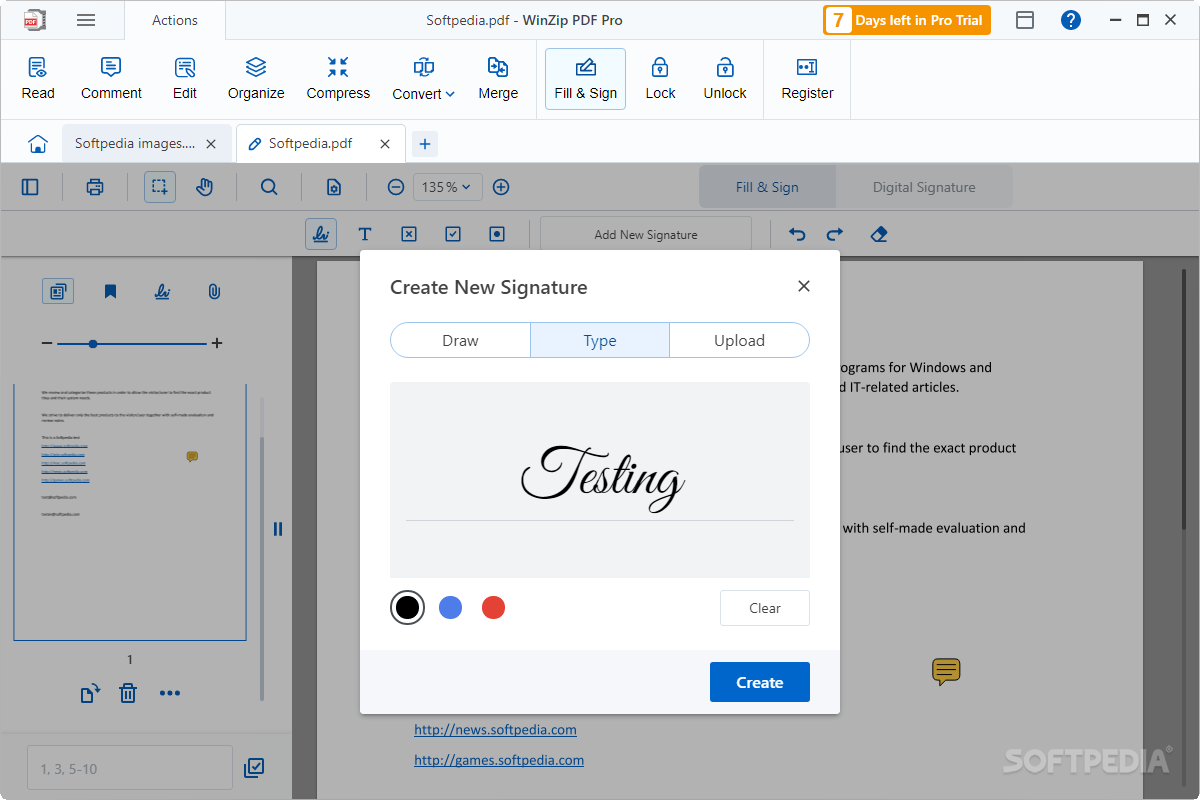Choose the black signature color

click(407, 607)
